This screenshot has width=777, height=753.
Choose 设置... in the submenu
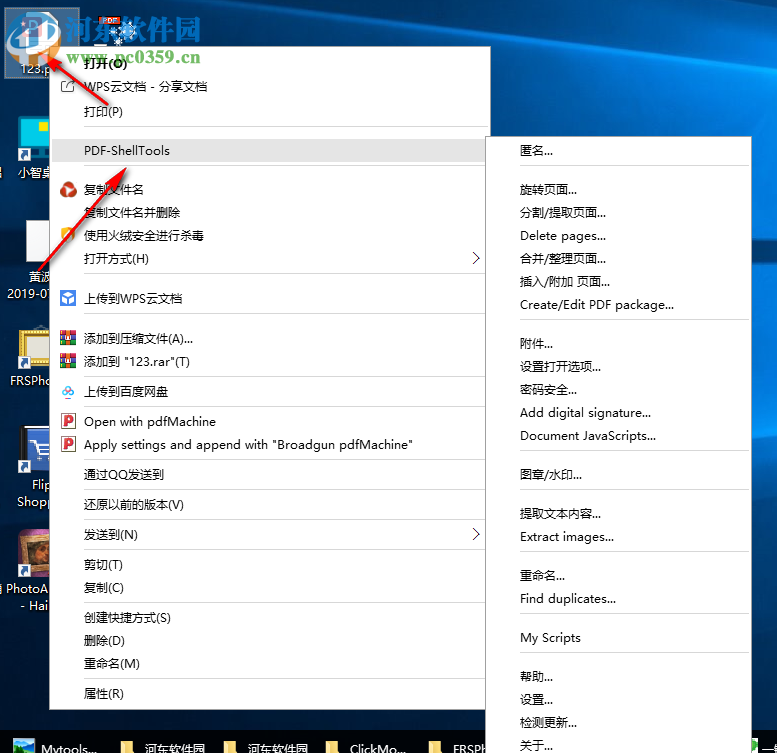coord(536,699)
